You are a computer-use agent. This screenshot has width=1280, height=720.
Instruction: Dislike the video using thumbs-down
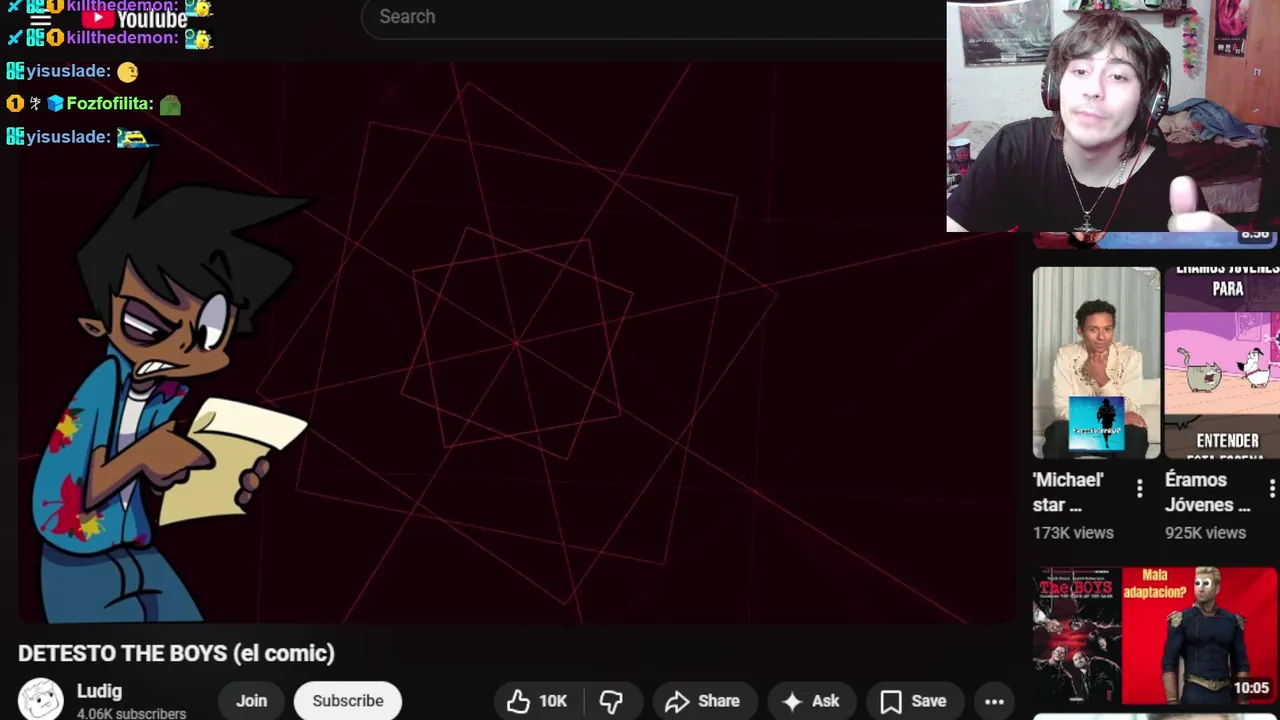[611, 701]
